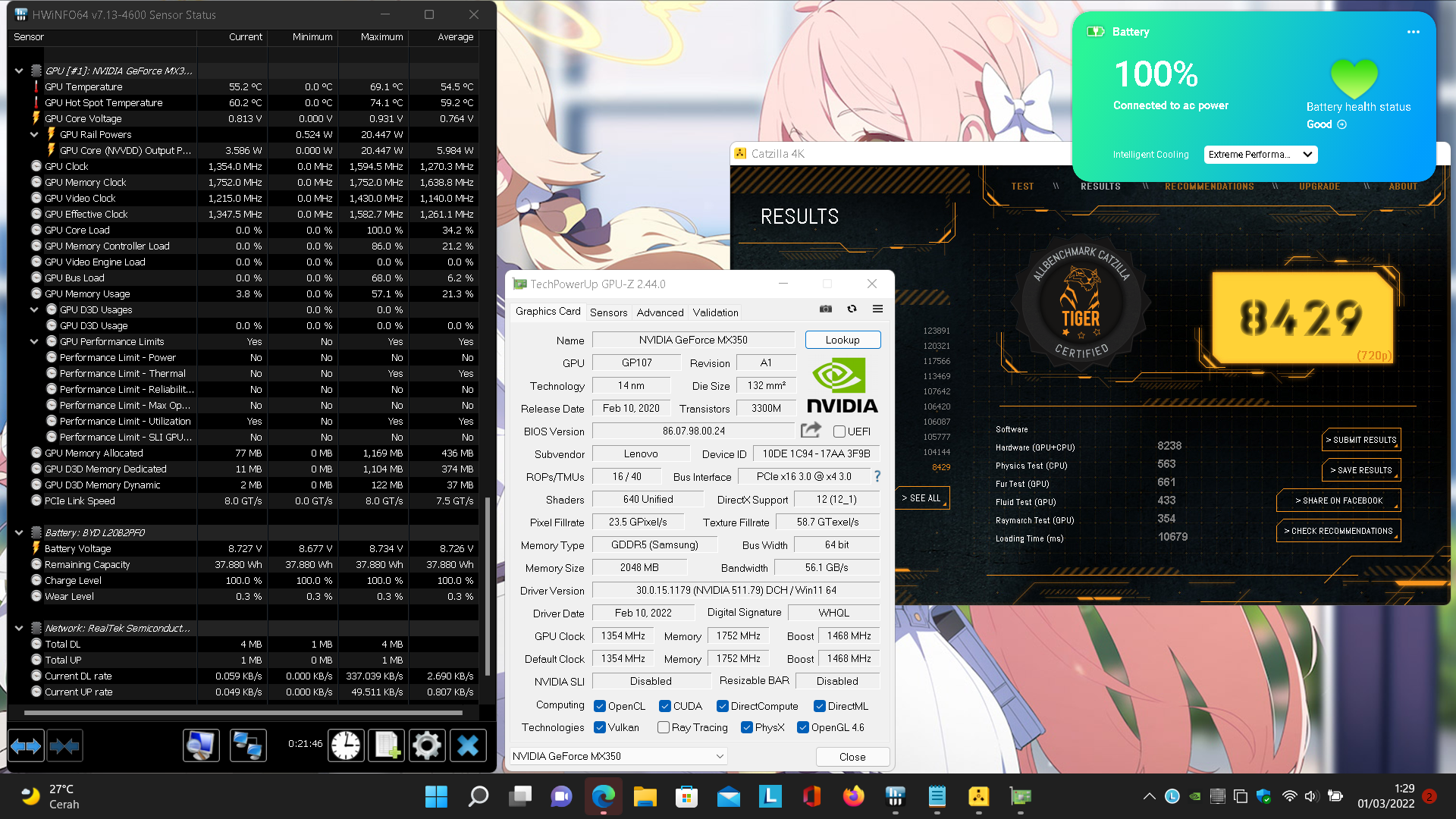Toggle CUDA checkbox
Viewport: 1456px width, 819px height.
coord(665,706)
